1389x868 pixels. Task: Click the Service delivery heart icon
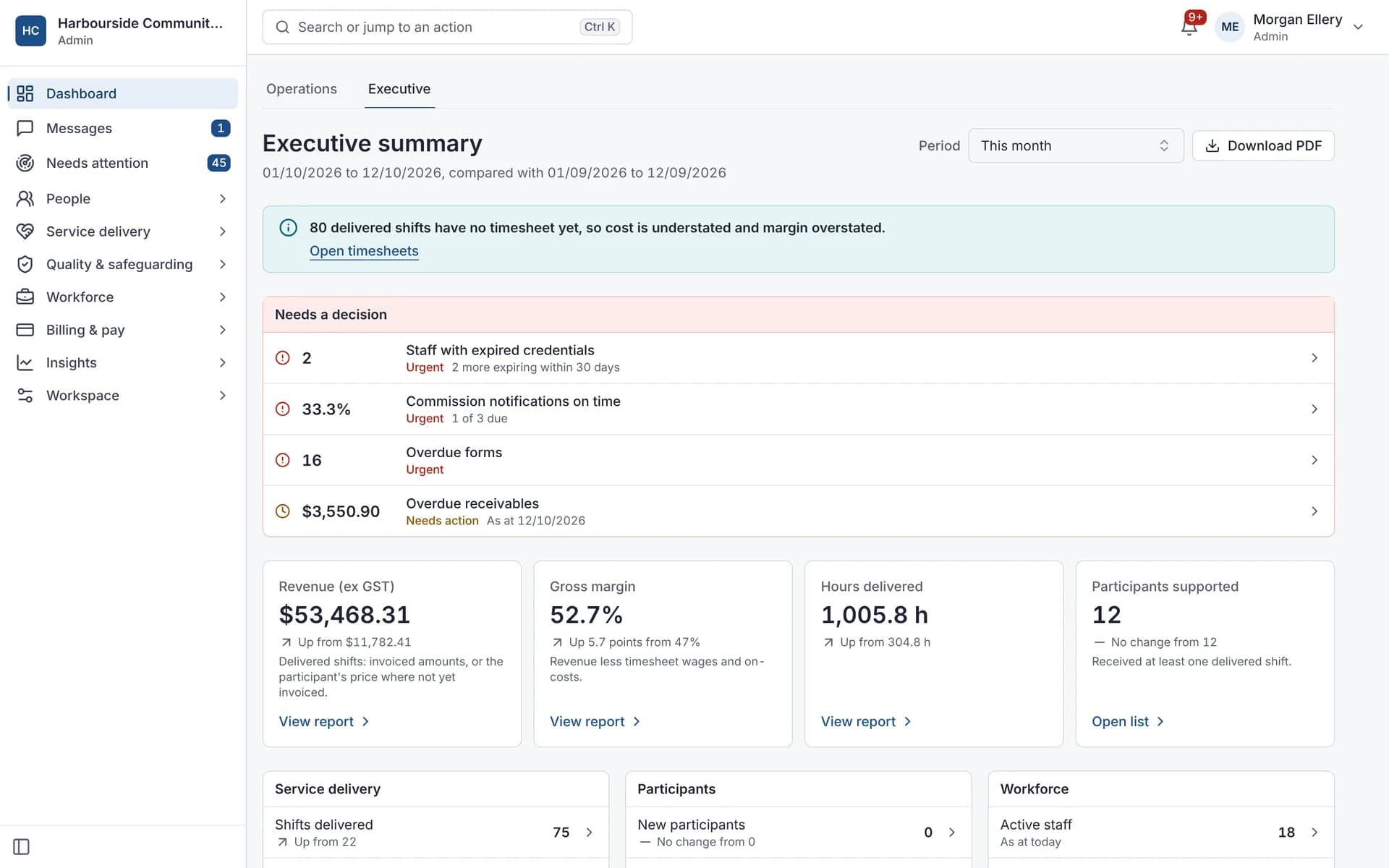25,231
